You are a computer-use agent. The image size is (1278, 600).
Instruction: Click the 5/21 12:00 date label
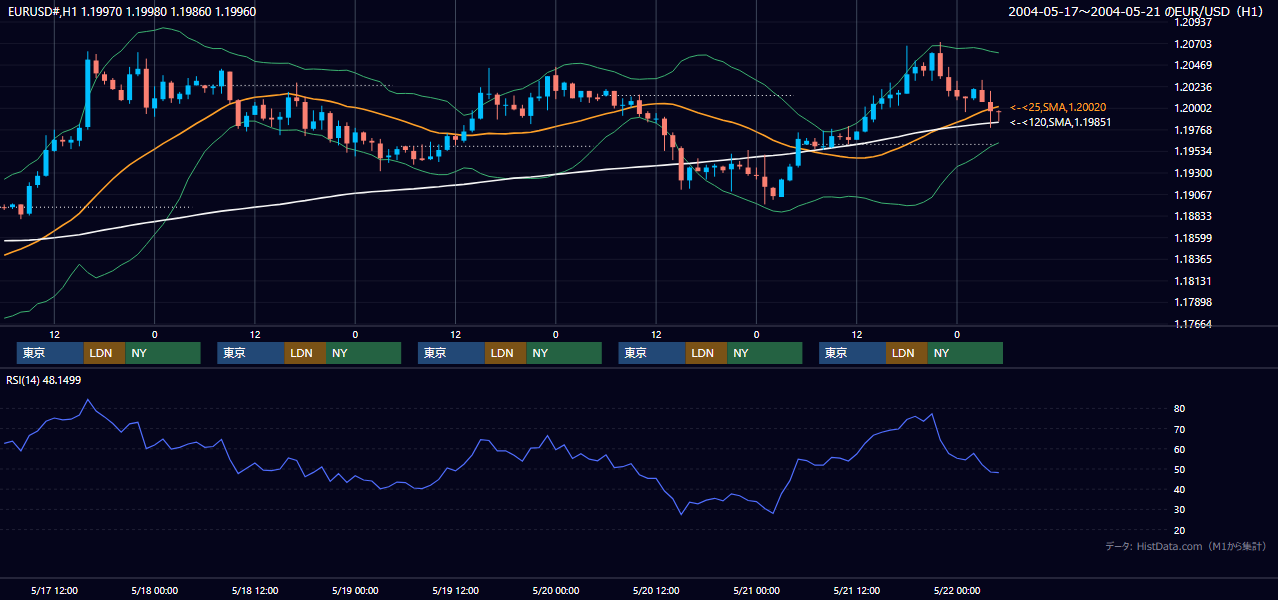tap(856, 590)
